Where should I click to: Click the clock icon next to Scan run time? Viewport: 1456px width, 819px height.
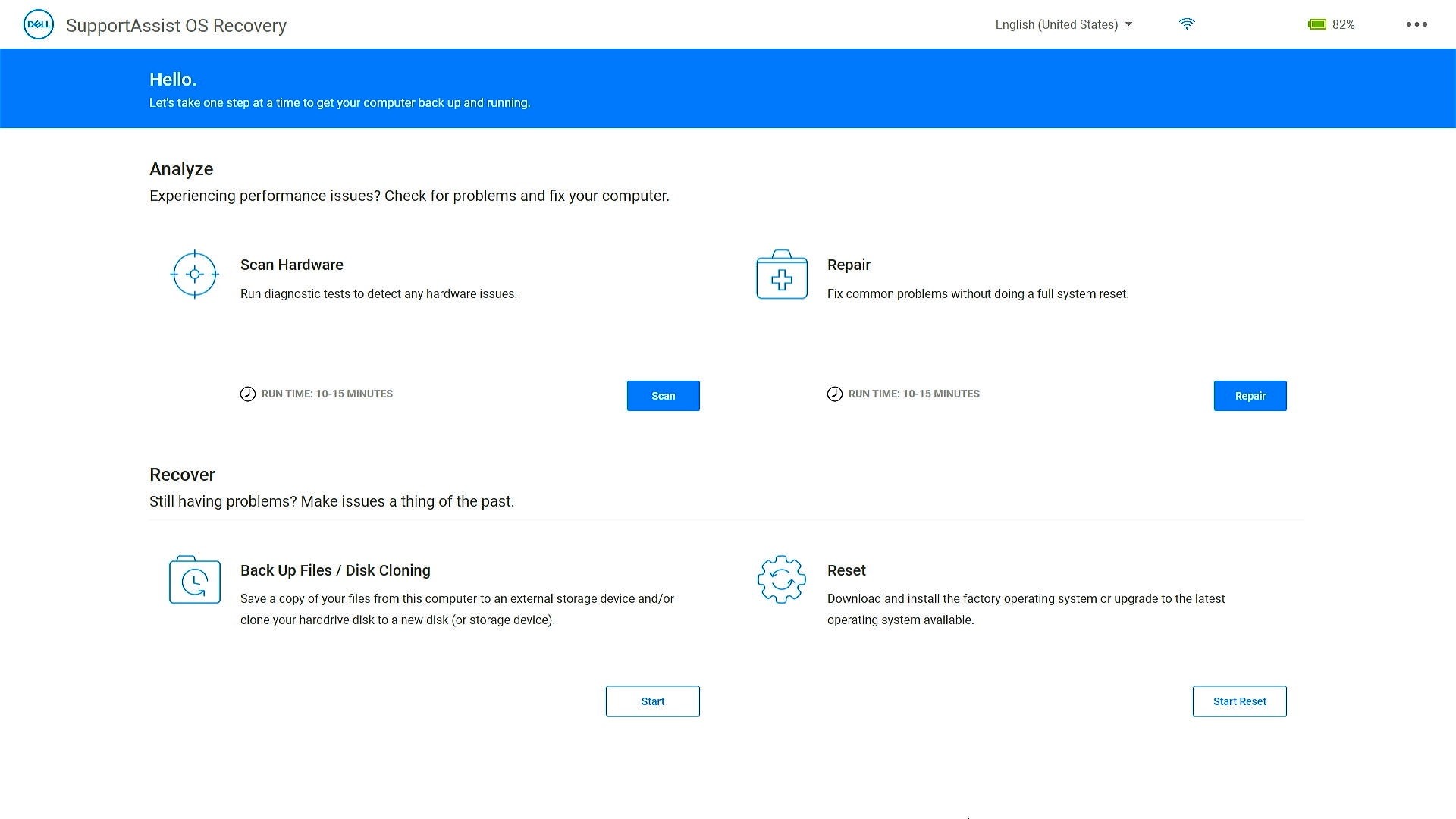click(248, 394)
